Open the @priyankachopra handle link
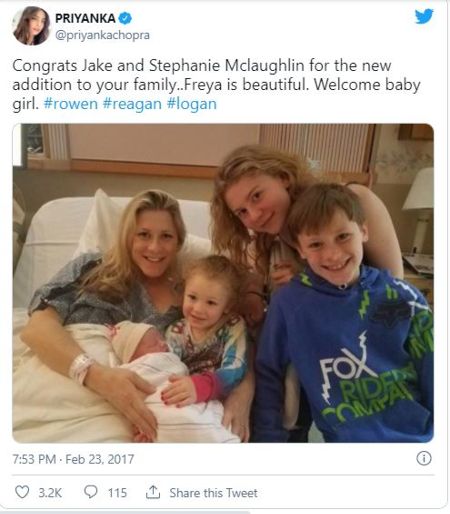 (x=102, y=35)
